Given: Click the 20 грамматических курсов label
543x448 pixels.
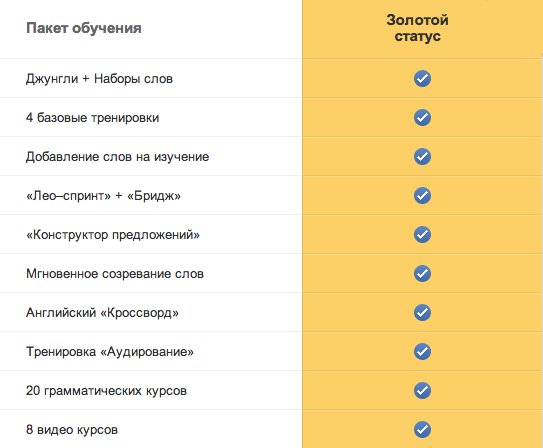Looking at the screenshot, I should click(106, 391).
